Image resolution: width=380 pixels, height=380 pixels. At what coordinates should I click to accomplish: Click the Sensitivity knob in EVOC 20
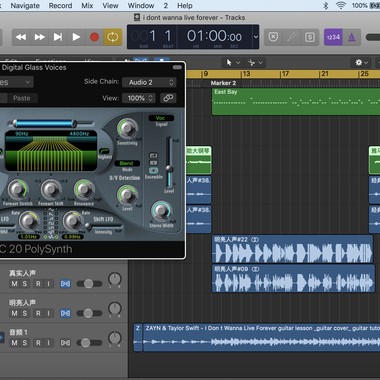pos(127,129)
